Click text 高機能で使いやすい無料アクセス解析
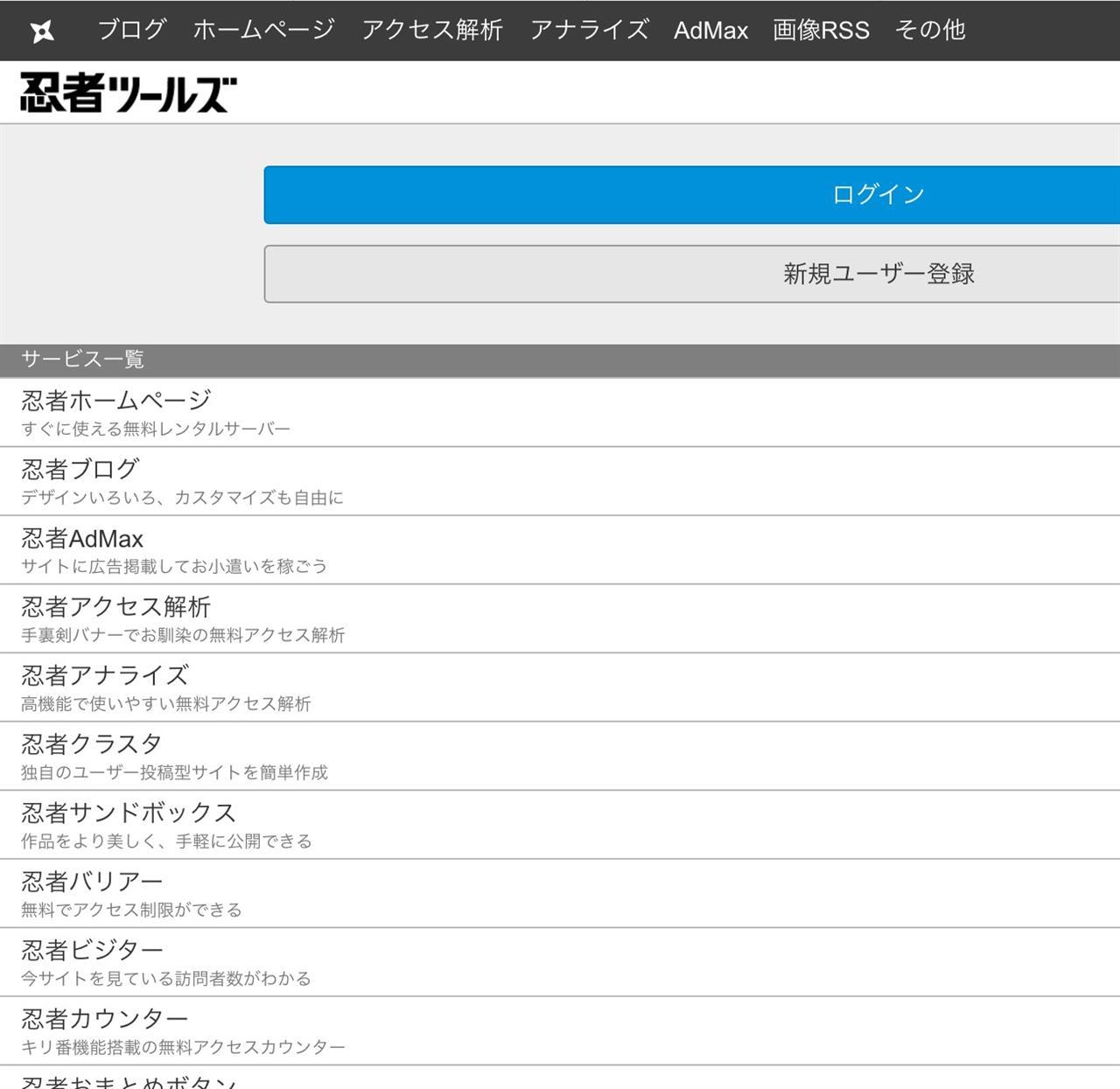The height and width of the screenshot is (1089, 1120). tap(166, 703)
